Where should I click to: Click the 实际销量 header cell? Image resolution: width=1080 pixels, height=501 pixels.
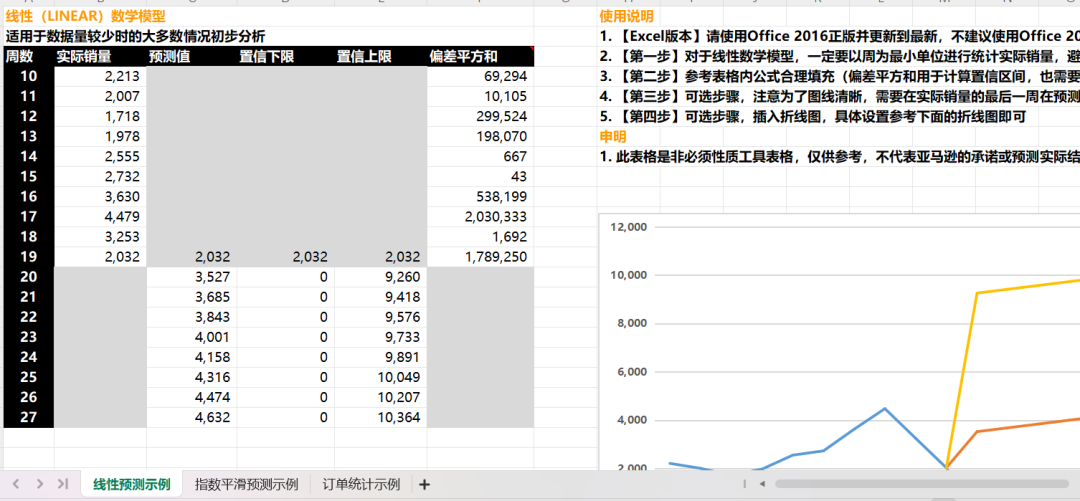coord(101,57)
